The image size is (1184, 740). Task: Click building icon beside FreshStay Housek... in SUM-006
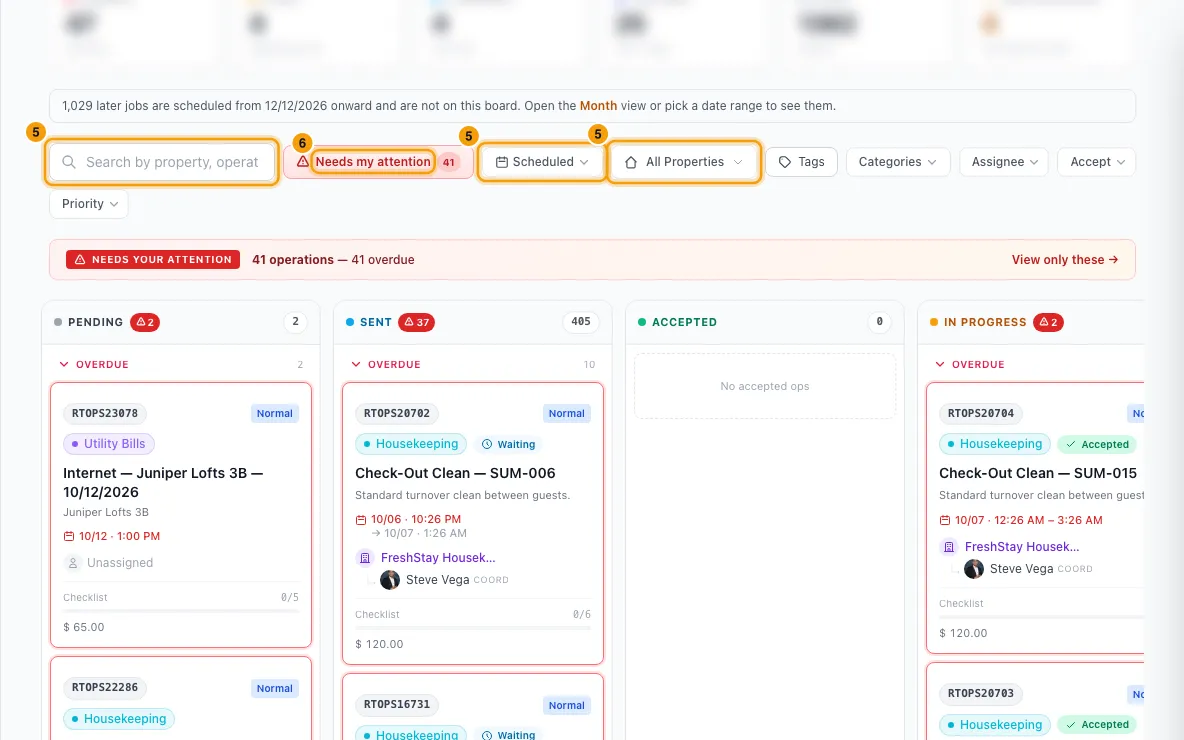tap(365, 558)
